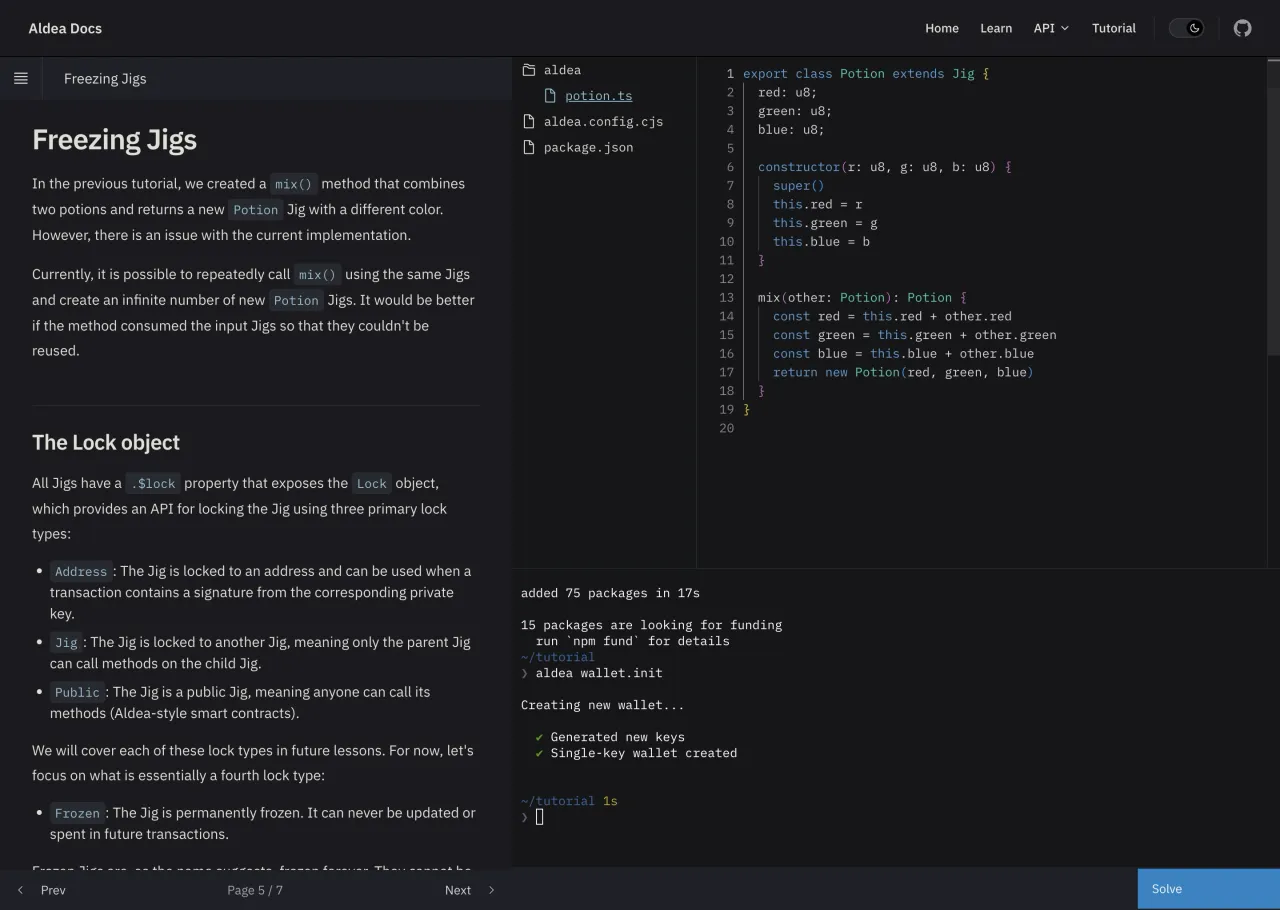1280x910 pixels.
Task: Open potion.ts from the file tree
Action: click(598, 95)
